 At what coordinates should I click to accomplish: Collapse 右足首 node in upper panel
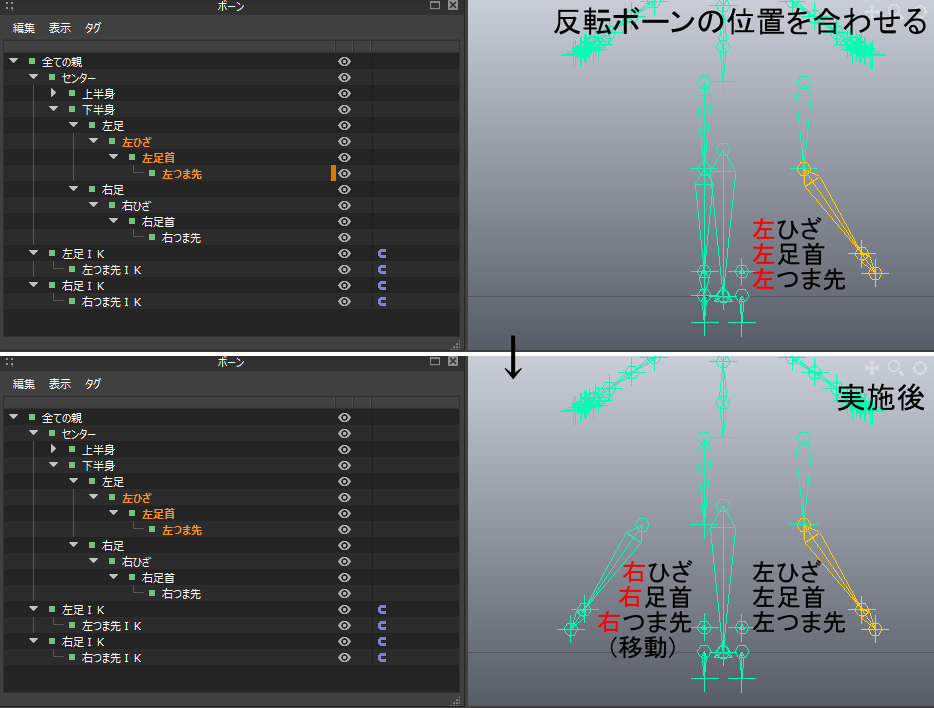click(x=114, y=221)
